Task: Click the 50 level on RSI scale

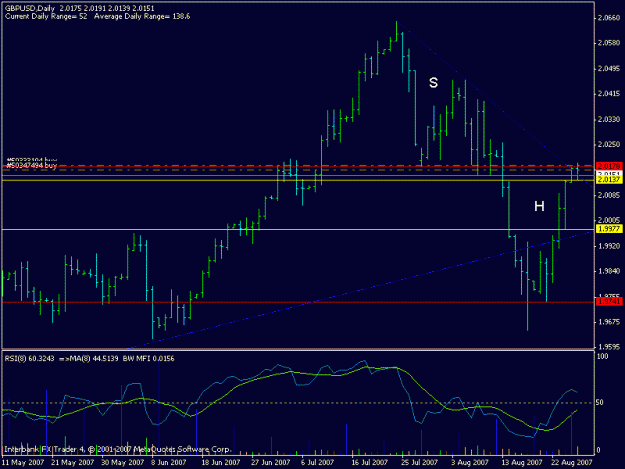Action: click(600, 402)
